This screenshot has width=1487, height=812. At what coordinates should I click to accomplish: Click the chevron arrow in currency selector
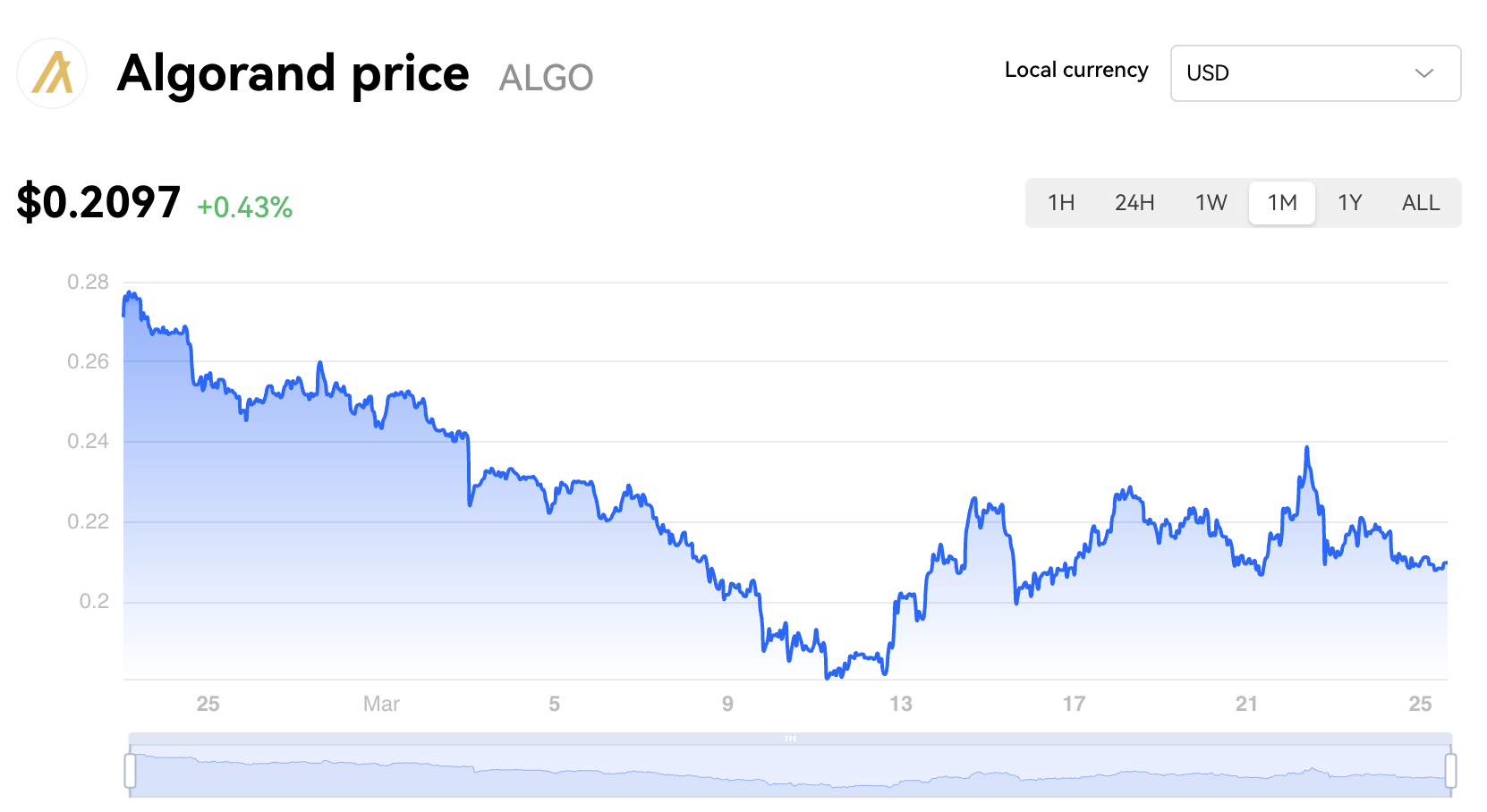click(1423, 73)
